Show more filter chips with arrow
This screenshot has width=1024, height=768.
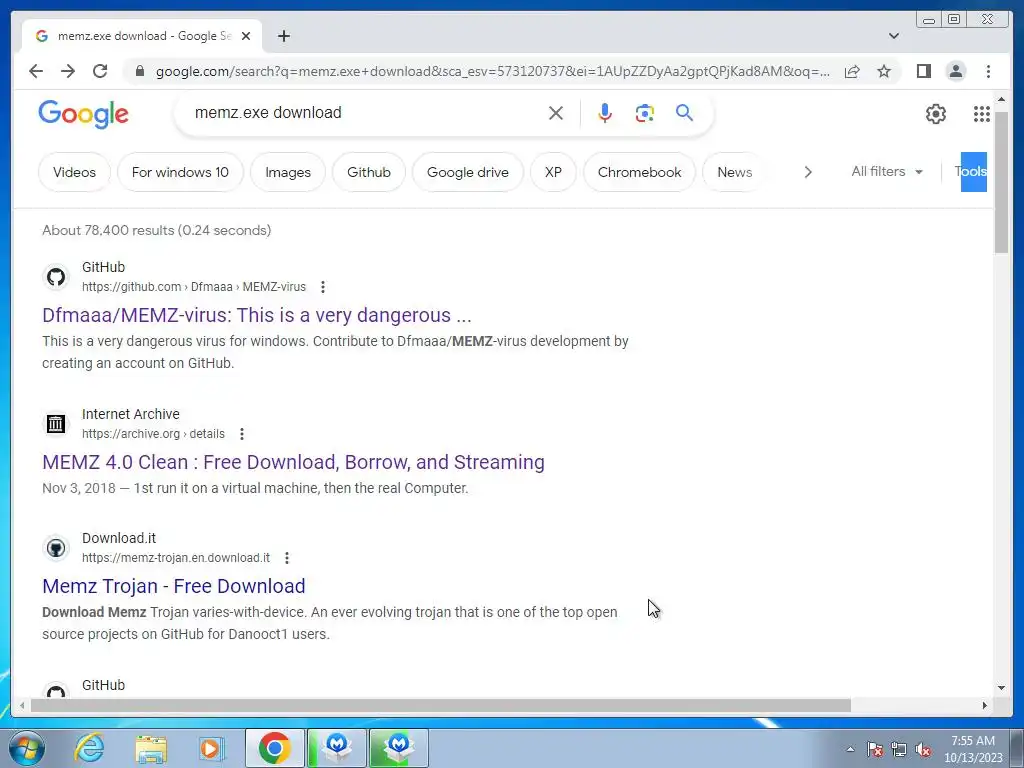tap(808, 172)
